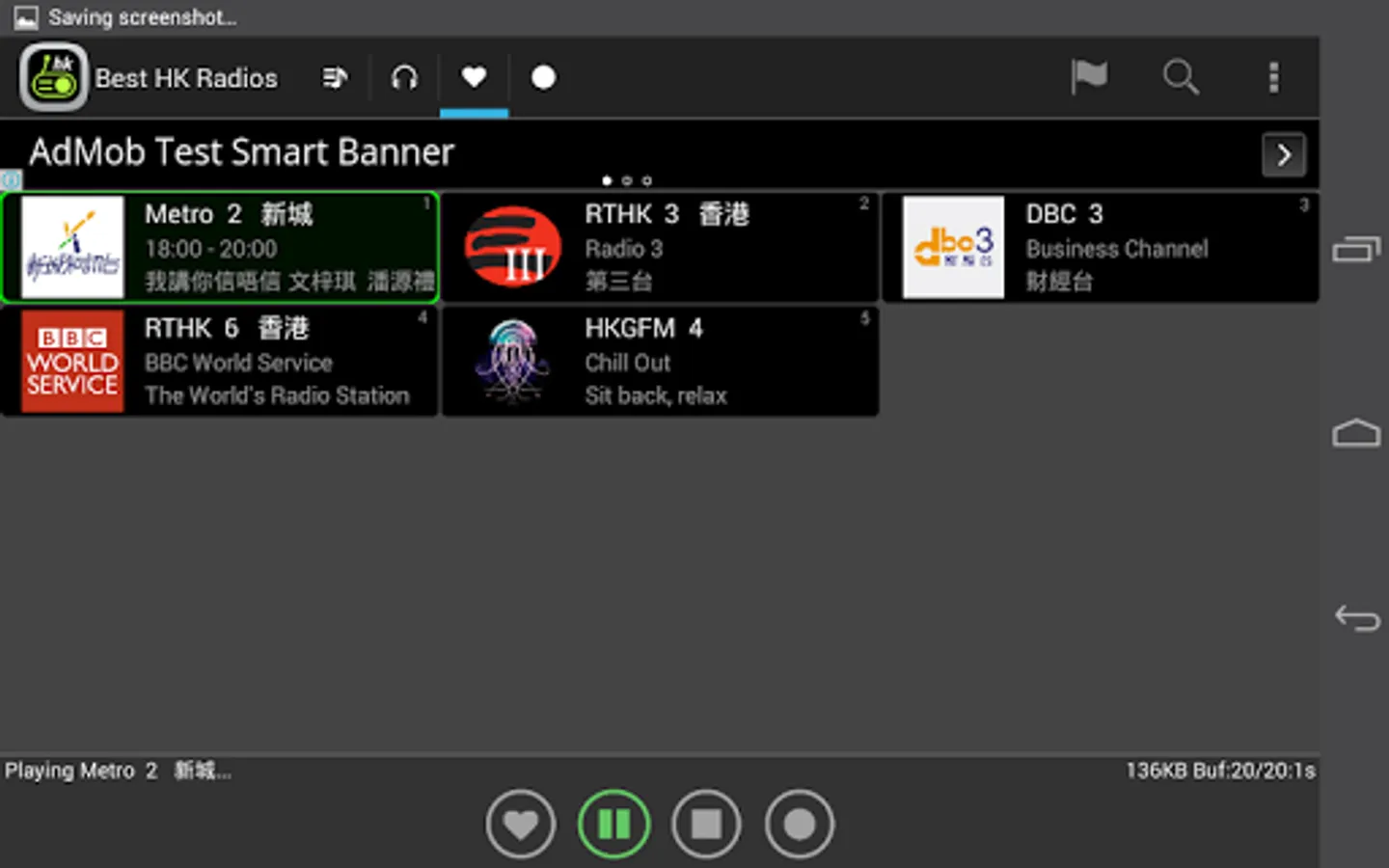Image resolution: width=1389 pixels, height=868 pixels.
Task: Tap the red RTHK Radio 3 logo
Action: pyautogui.click(x=513, y=247)
